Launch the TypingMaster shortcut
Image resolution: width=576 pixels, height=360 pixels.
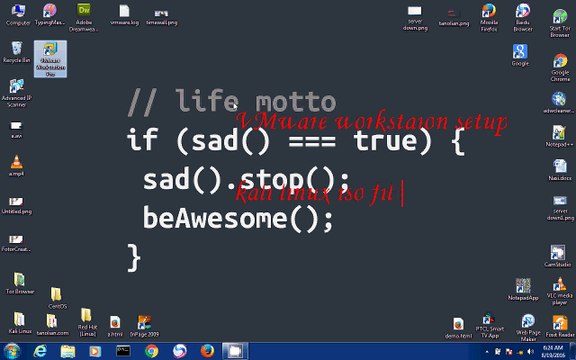tap(50, 15)
